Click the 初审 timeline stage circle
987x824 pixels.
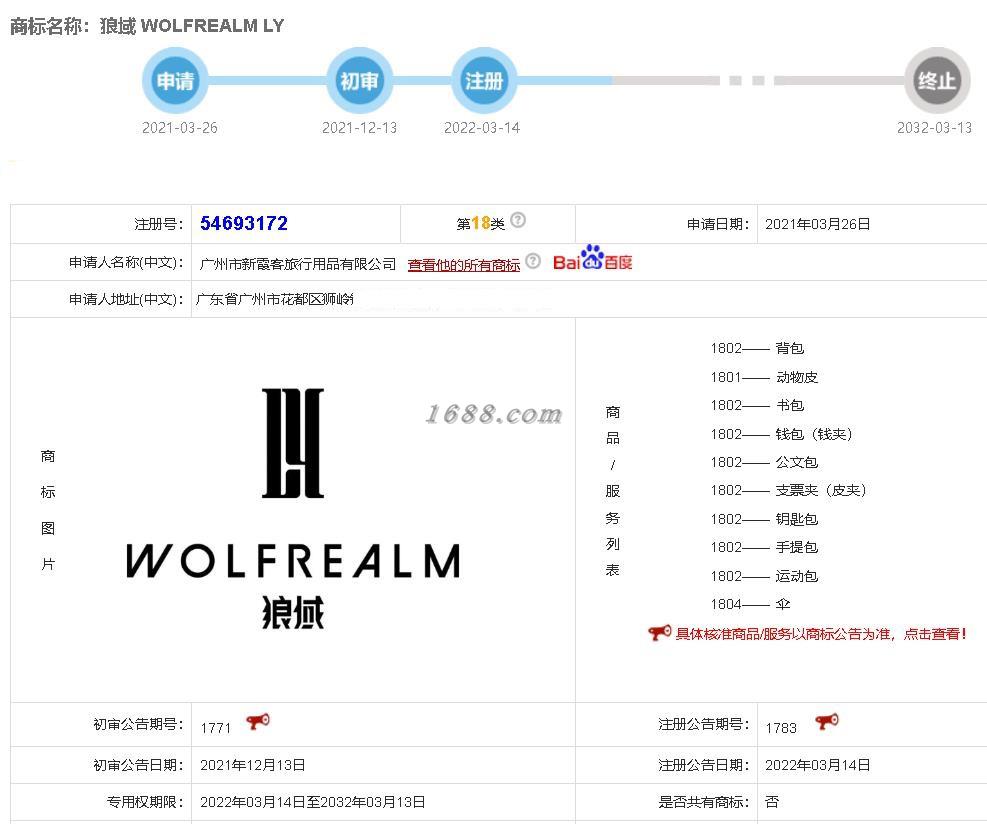tap(359, 81)
